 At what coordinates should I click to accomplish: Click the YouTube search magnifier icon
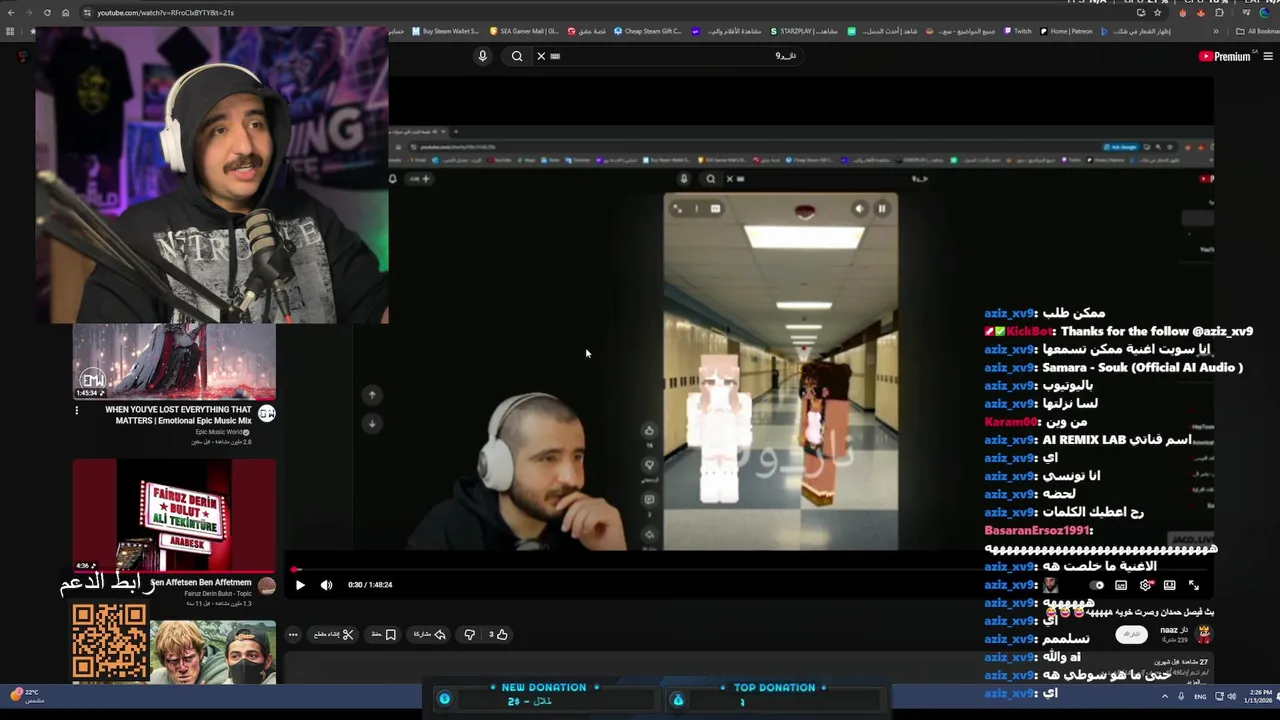(x=517, y=56)
